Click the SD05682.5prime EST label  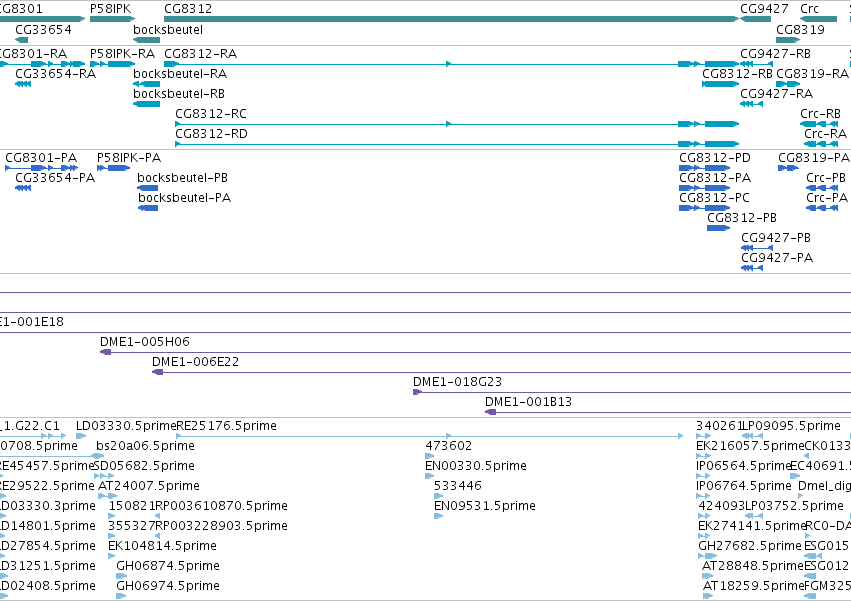click(x=144, y=466)
